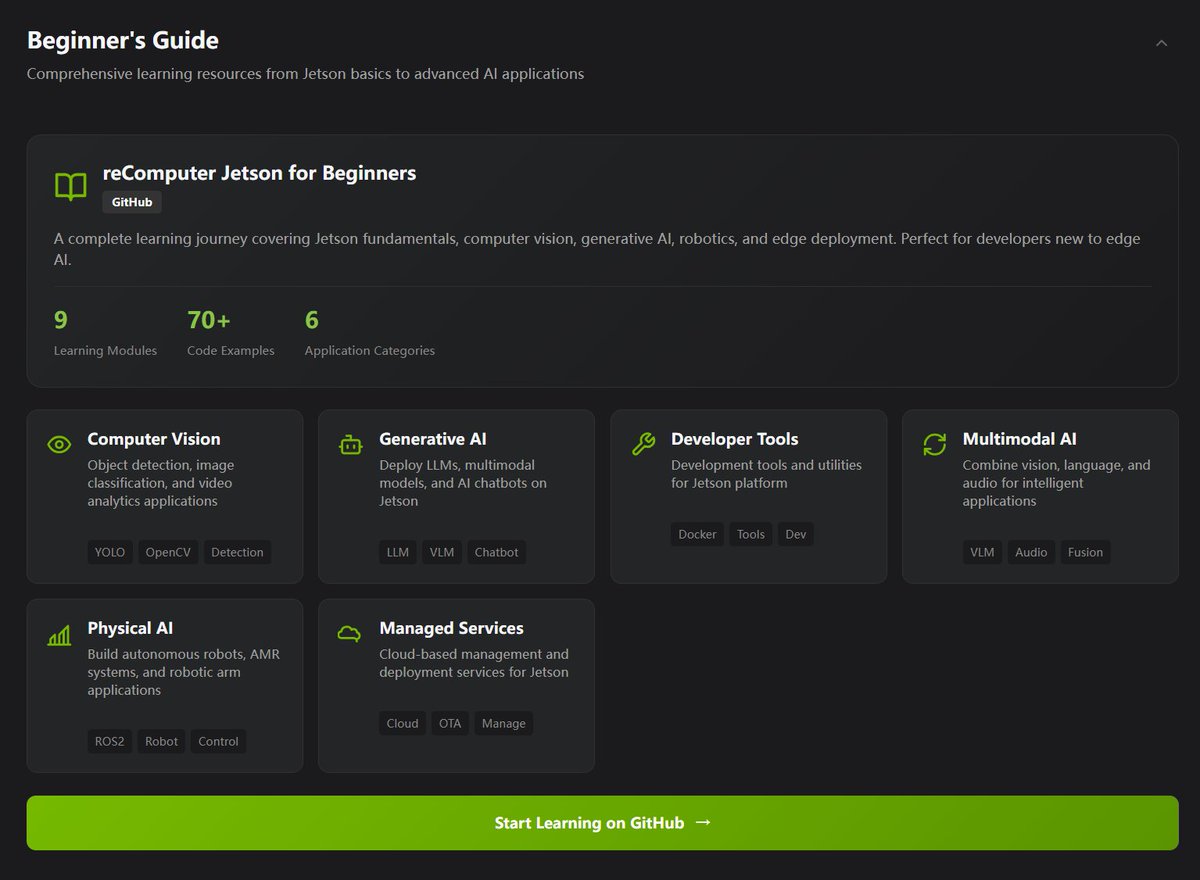Viewport: 1200px width, 880px height.
Task: Open the Multimodal AI card title
Action: [x=1019, y=439]
